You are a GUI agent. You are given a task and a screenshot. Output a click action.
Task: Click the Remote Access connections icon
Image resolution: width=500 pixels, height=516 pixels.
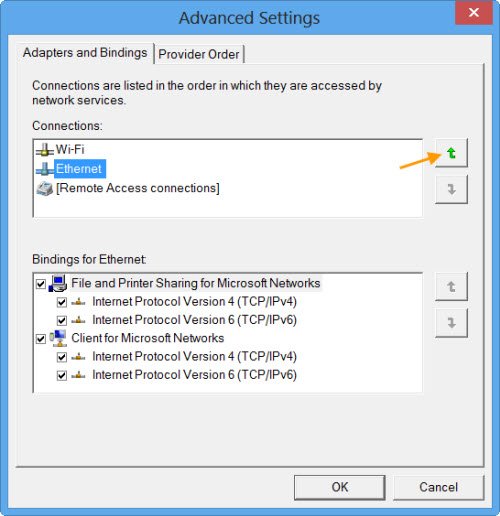44,188
